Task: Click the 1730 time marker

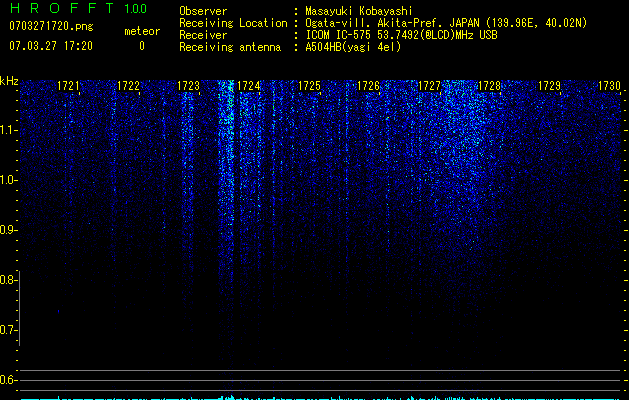Action: pyautogui.click(x=609, y=85)
